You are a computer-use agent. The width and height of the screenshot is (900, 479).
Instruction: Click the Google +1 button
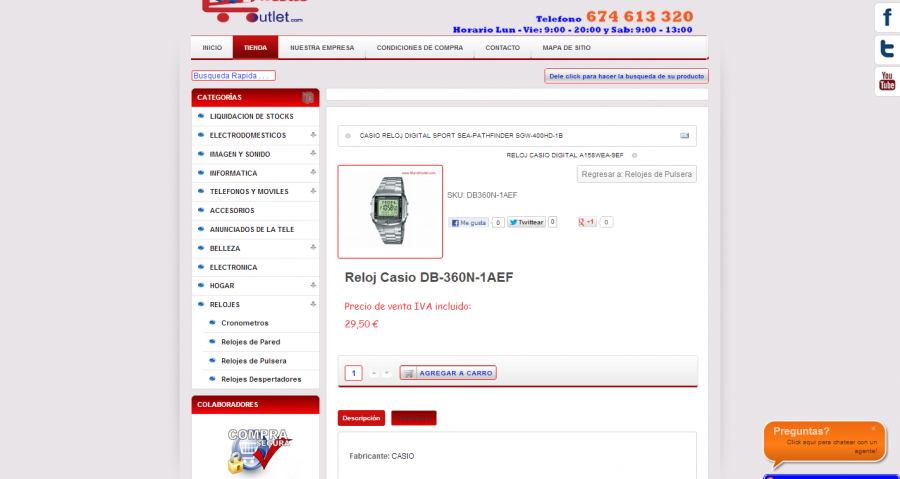587,222
